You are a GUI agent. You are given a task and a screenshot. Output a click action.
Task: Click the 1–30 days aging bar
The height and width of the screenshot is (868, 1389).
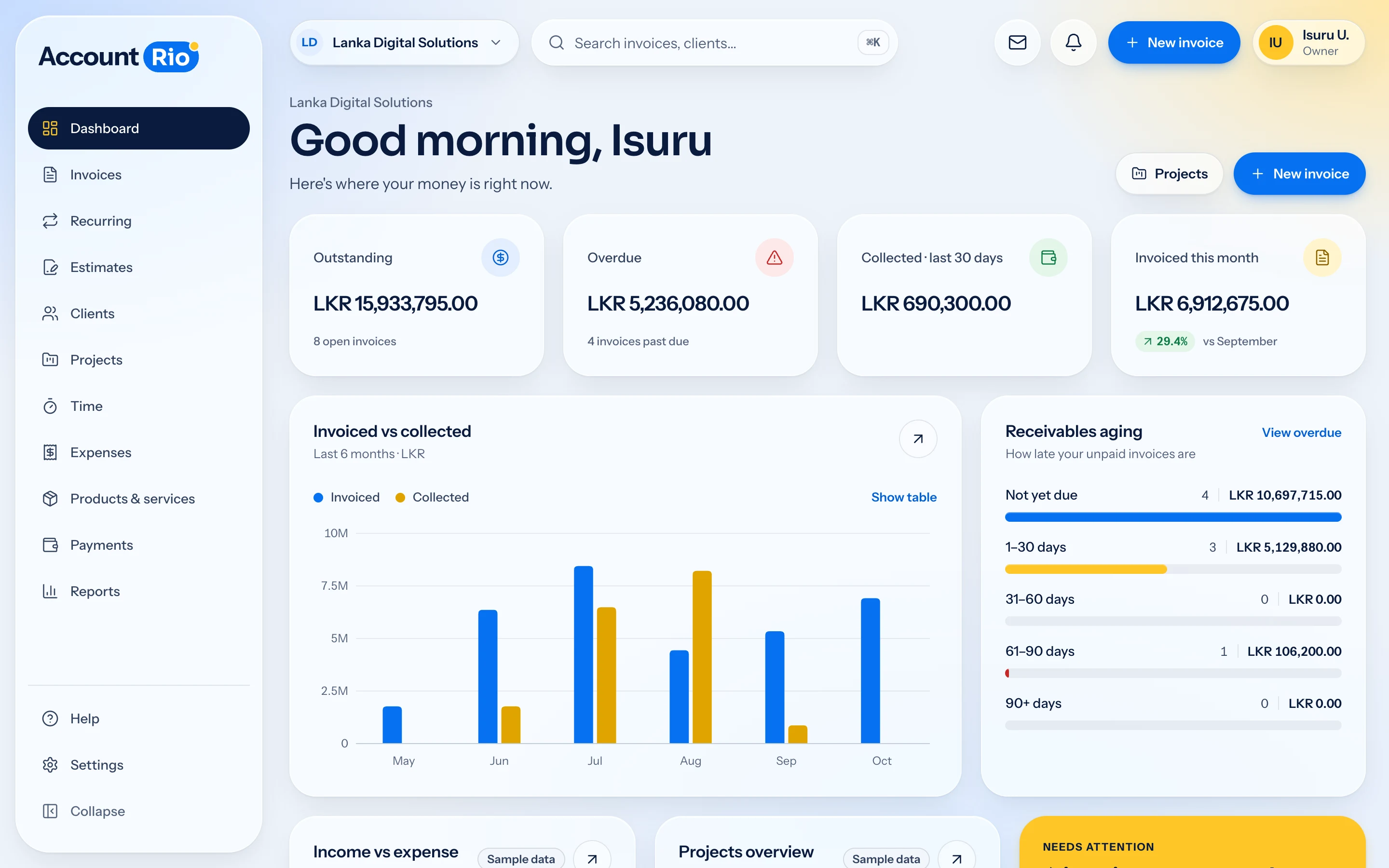coord(1173,570)
